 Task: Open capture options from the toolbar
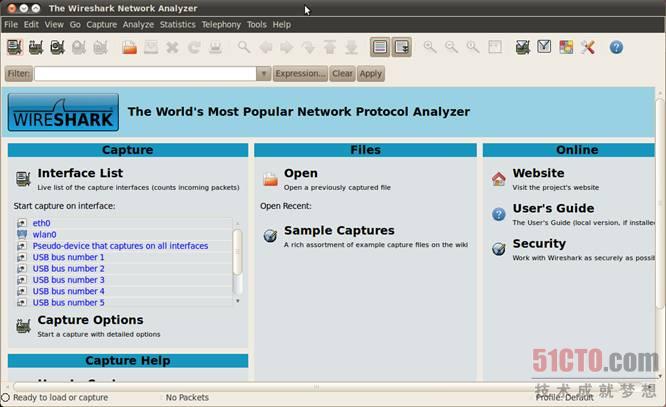pos(36,47)
